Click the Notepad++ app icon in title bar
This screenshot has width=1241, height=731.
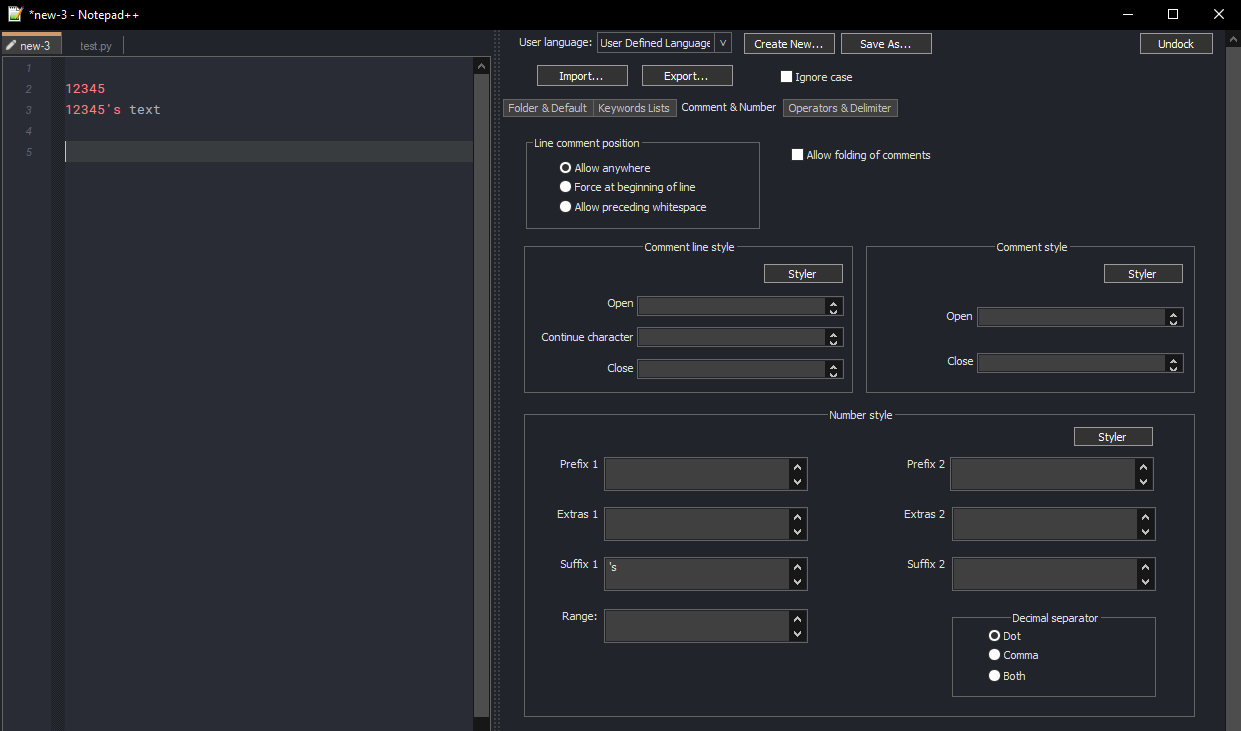click(15, 14)
